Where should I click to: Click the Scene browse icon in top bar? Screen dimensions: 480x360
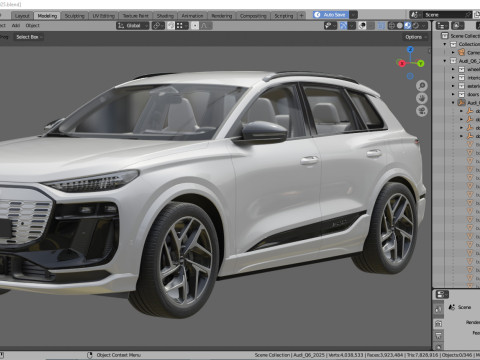click(415, 15)
